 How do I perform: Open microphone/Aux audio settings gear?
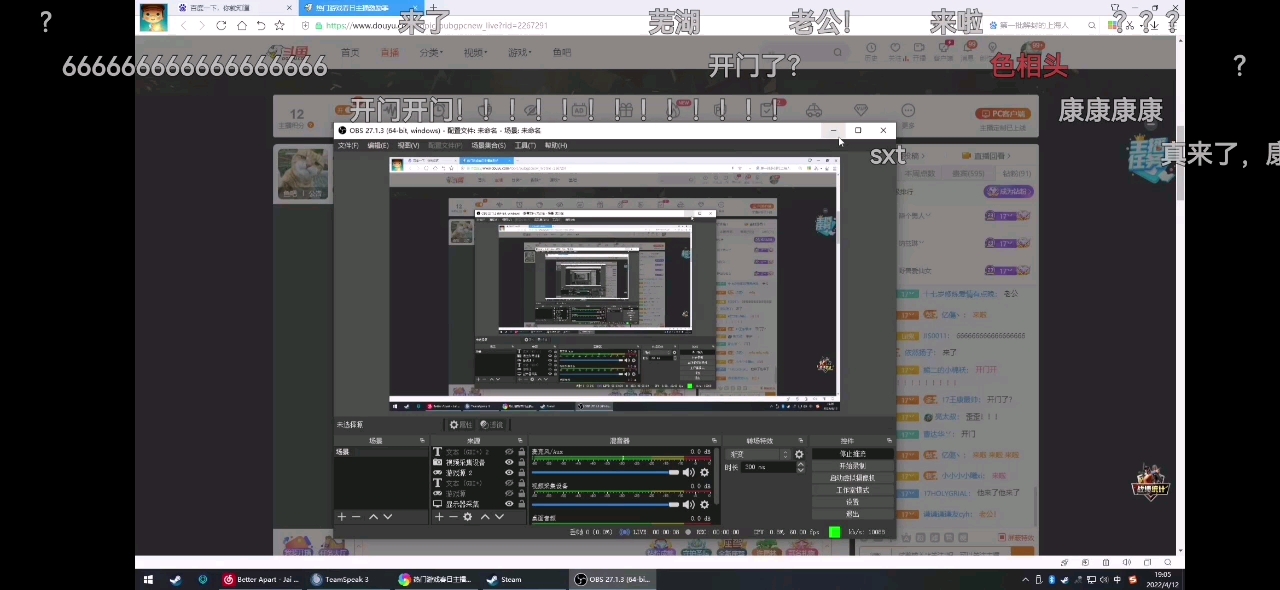pyautogui.click(x=705, y=472)
